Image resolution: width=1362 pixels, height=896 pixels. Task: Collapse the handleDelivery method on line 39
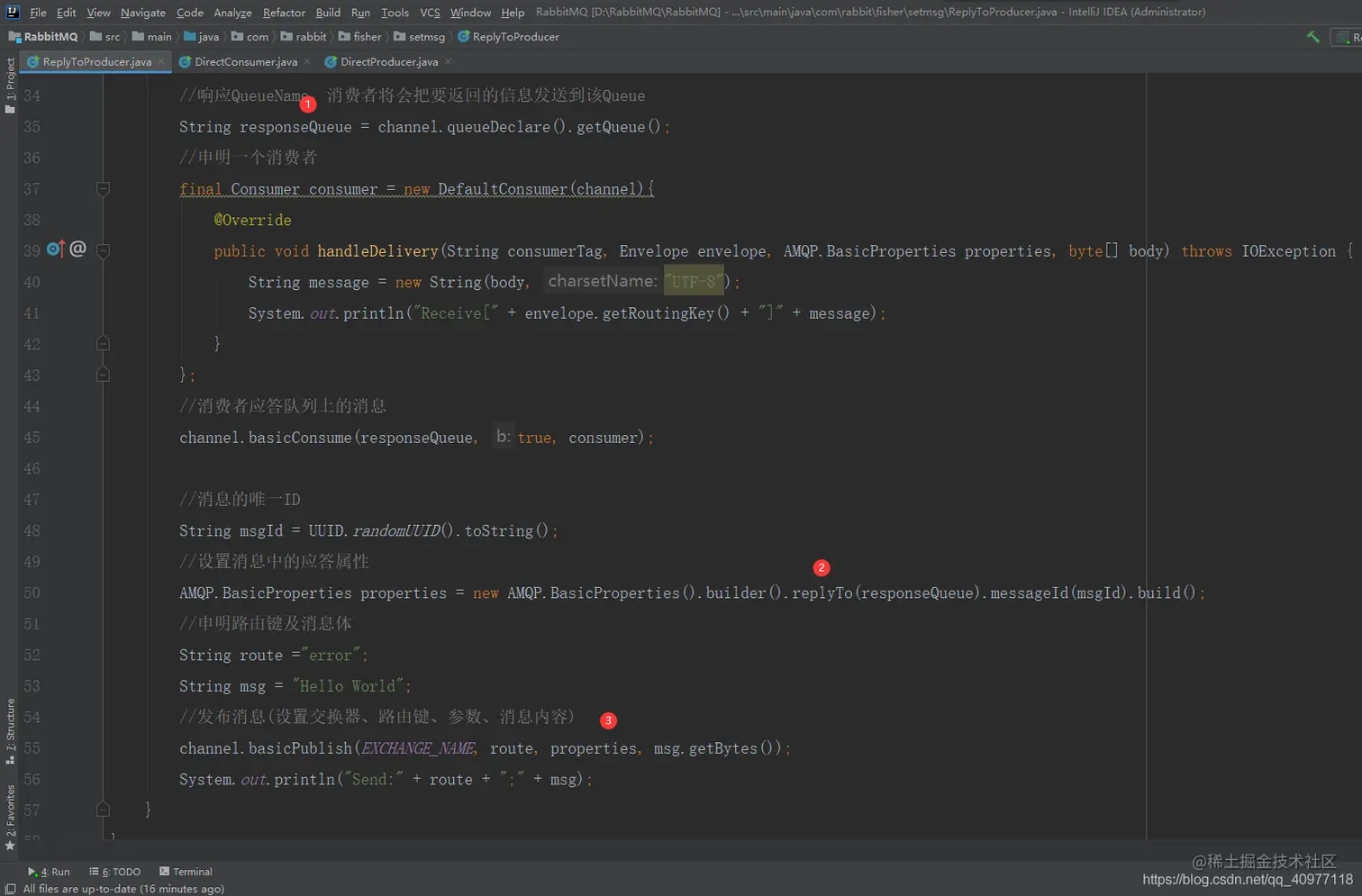[x=103, y=250]
